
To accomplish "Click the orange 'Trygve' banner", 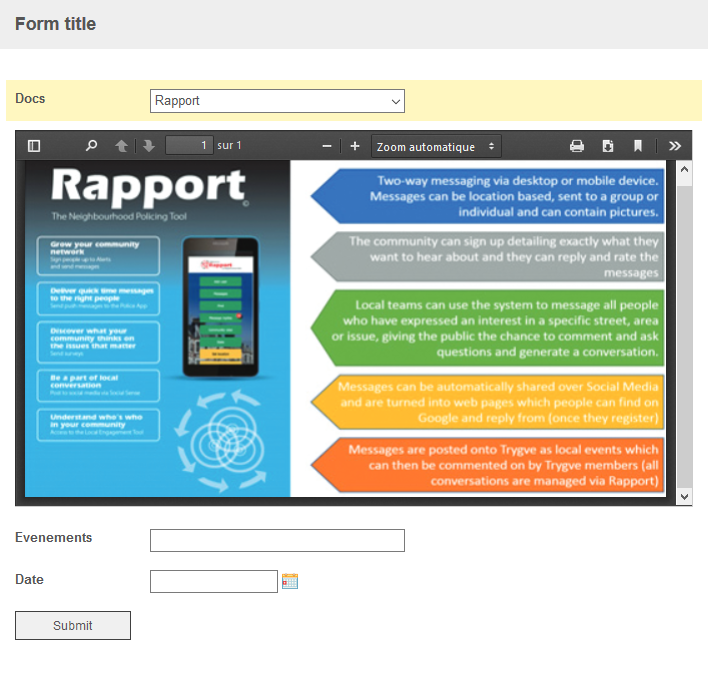I will tap(488, 465).
